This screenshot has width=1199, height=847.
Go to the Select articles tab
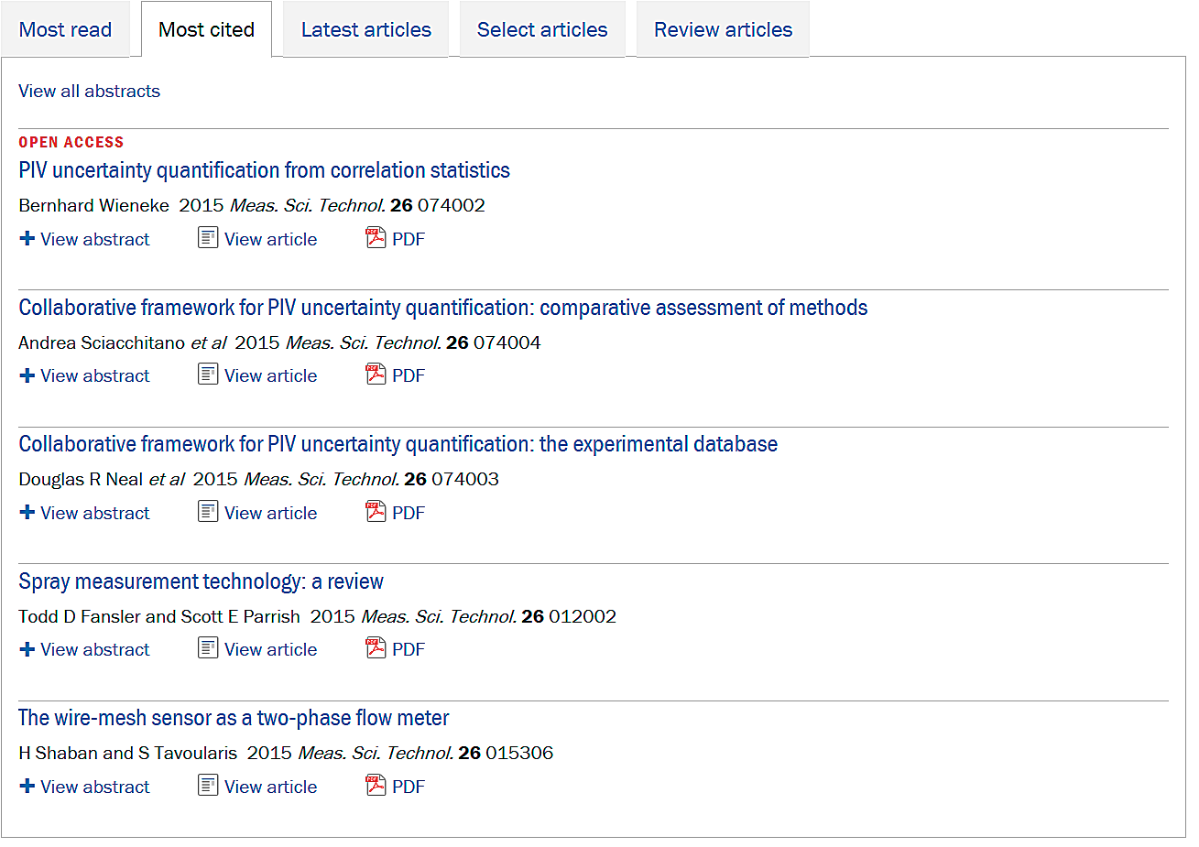point(542,30)
